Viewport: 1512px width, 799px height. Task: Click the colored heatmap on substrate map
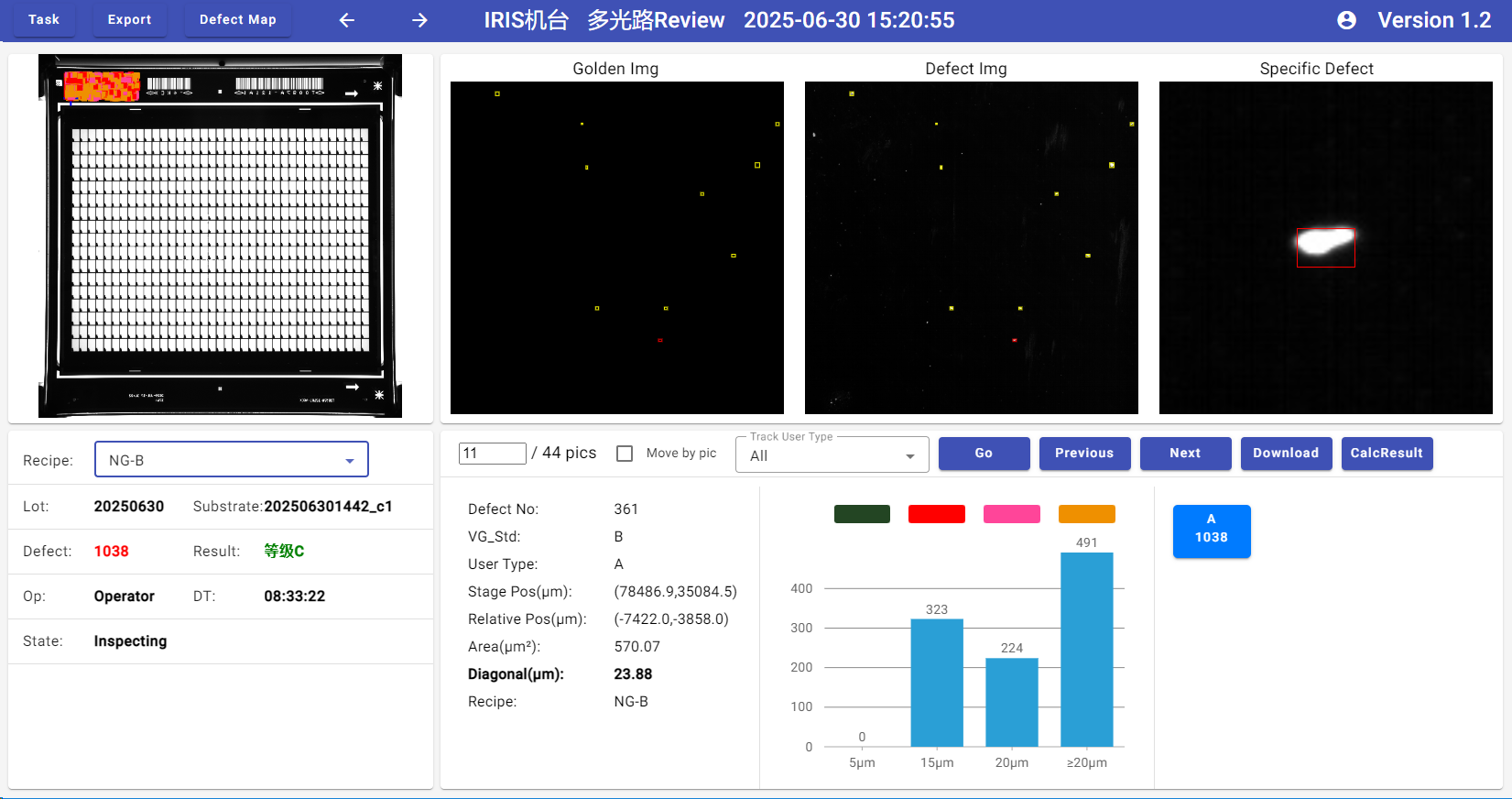point(102,86)
